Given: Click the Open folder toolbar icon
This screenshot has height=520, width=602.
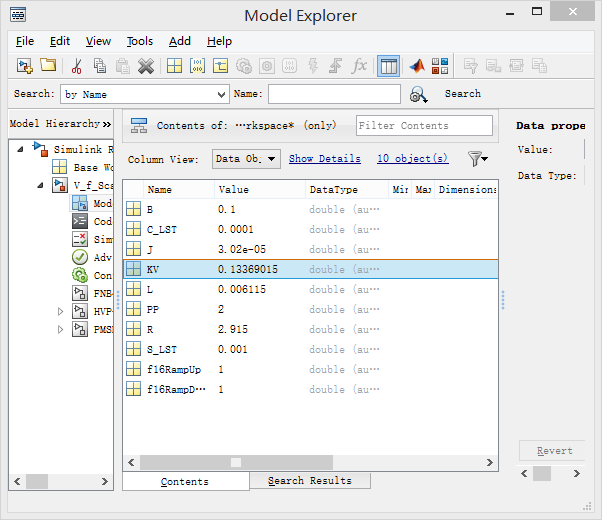Looking at the screenshot, I should (x=48, y=65).
